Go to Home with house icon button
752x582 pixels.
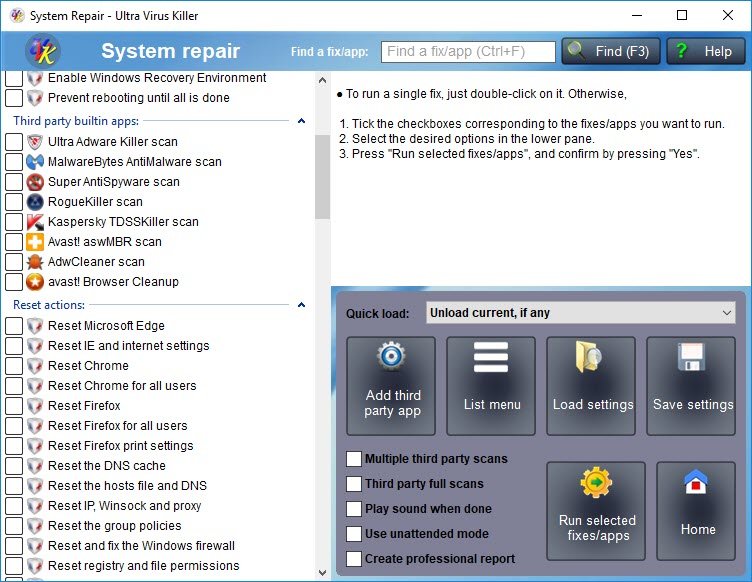point(696,511)
